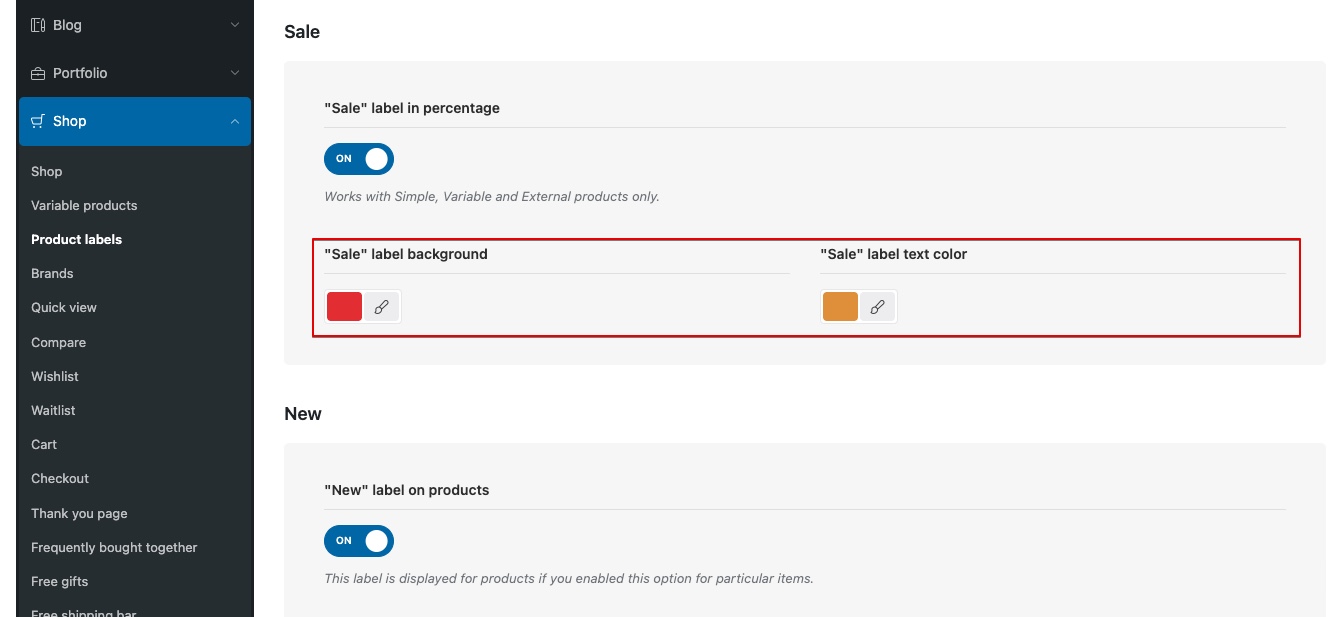Disable "Sale" label in percentage toggle
This screenshot has width=1343, height=617.
tap(359, 159)
